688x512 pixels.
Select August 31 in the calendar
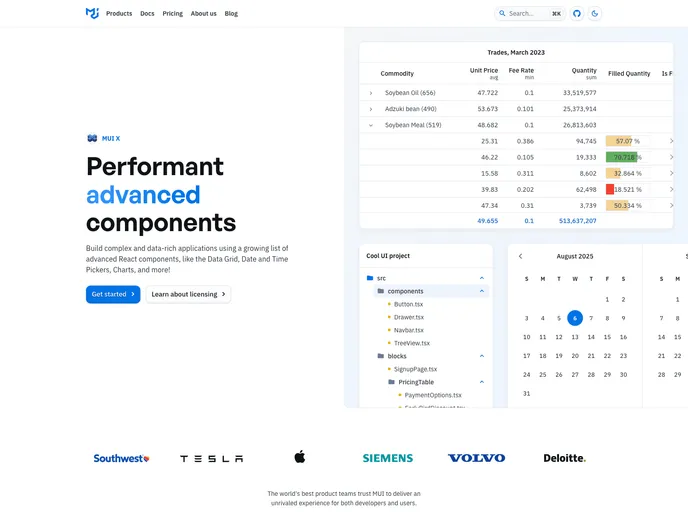tap(527, 394)
